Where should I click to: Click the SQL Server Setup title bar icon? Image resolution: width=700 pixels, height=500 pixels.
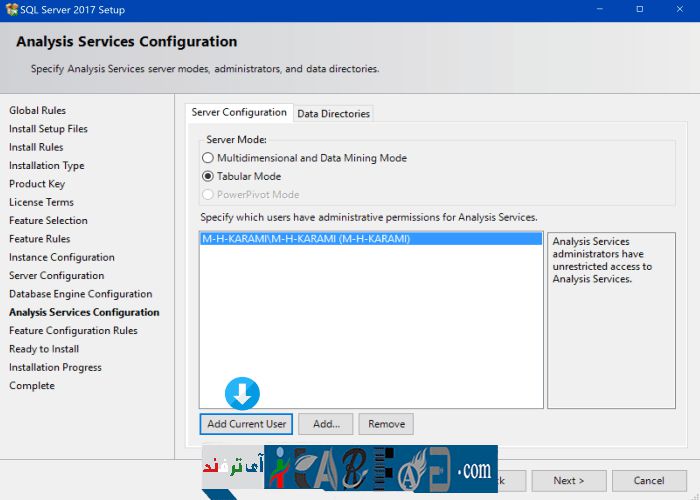(x=11, y=9)
